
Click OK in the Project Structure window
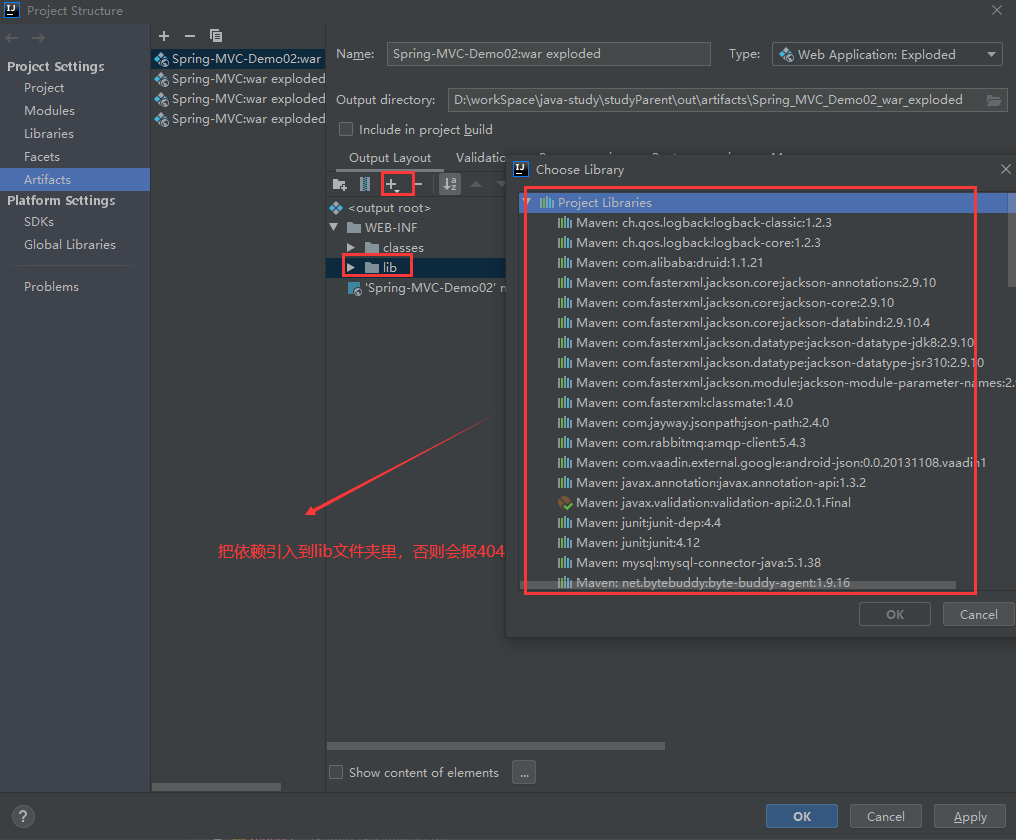(802, 817)
